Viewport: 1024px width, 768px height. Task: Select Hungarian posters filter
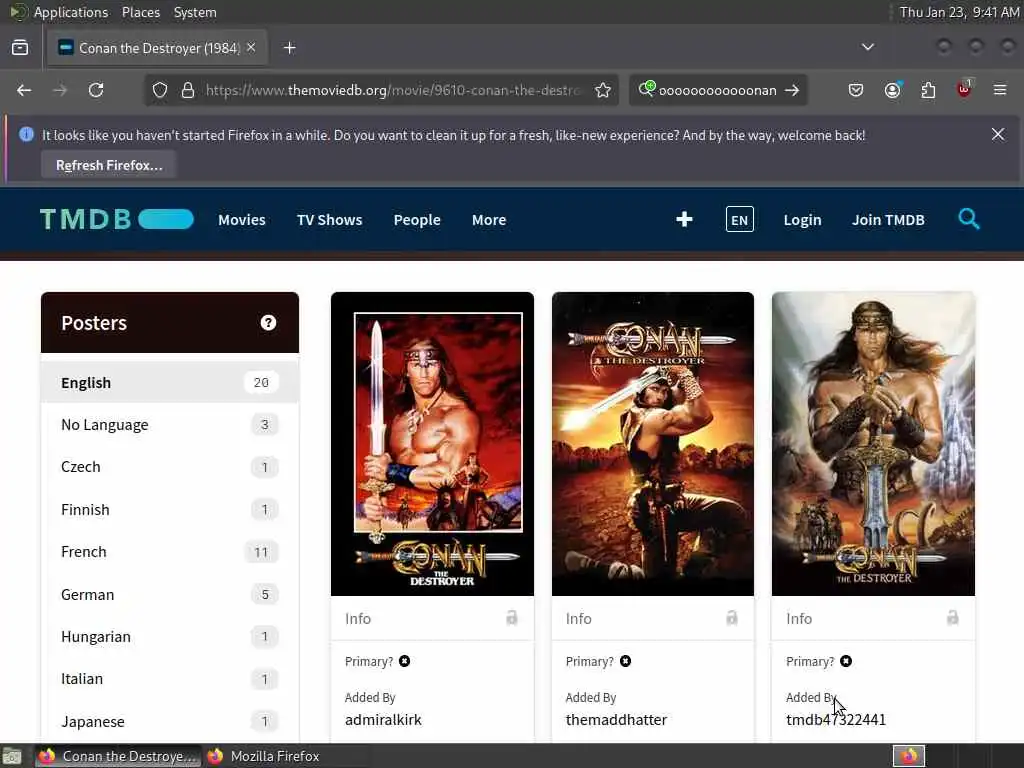[170, 637]
